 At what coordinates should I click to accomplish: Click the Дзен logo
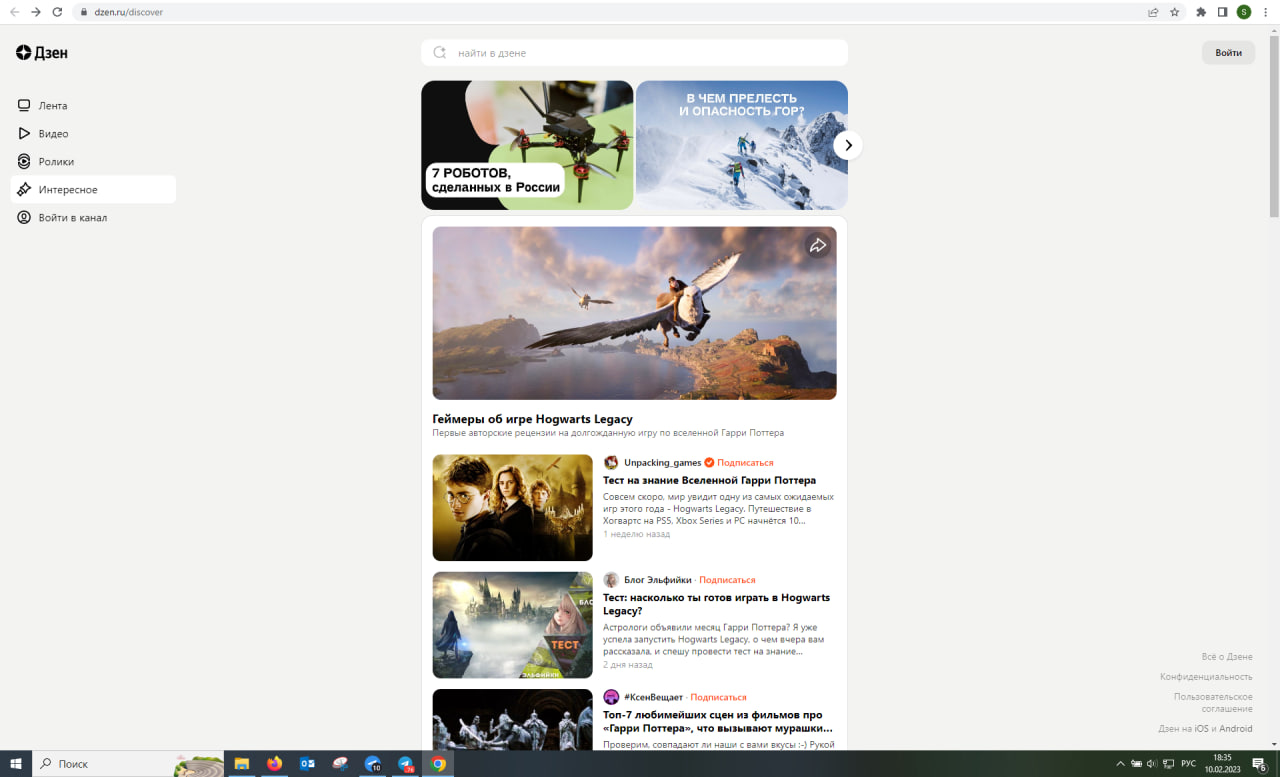click(42, 53)
